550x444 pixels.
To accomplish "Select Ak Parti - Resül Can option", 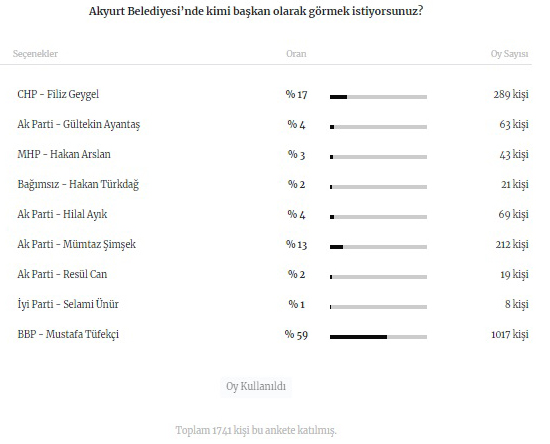I will point(62,274).
